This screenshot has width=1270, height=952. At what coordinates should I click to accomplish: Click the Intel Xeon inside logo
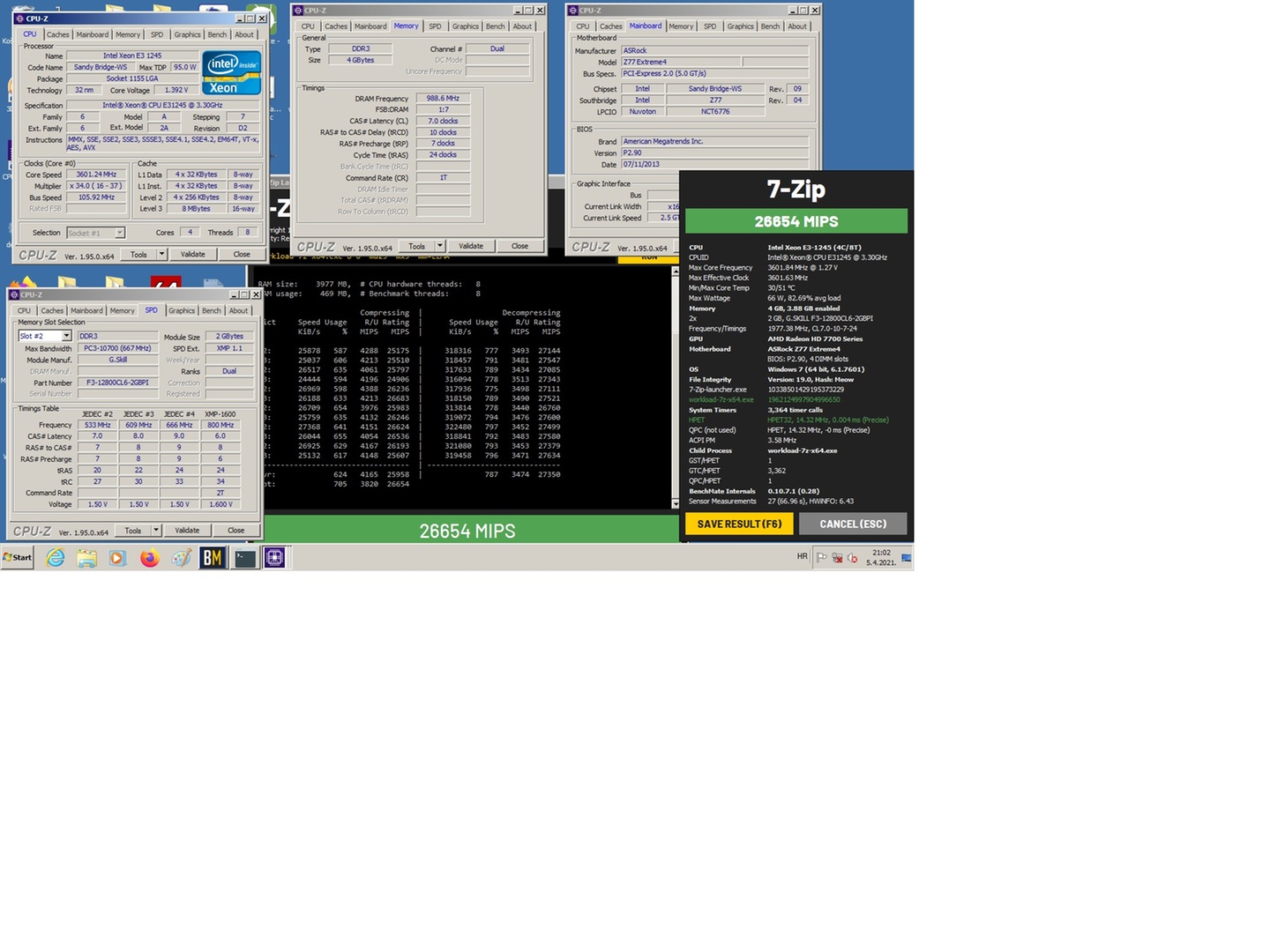tap(232, 73)
